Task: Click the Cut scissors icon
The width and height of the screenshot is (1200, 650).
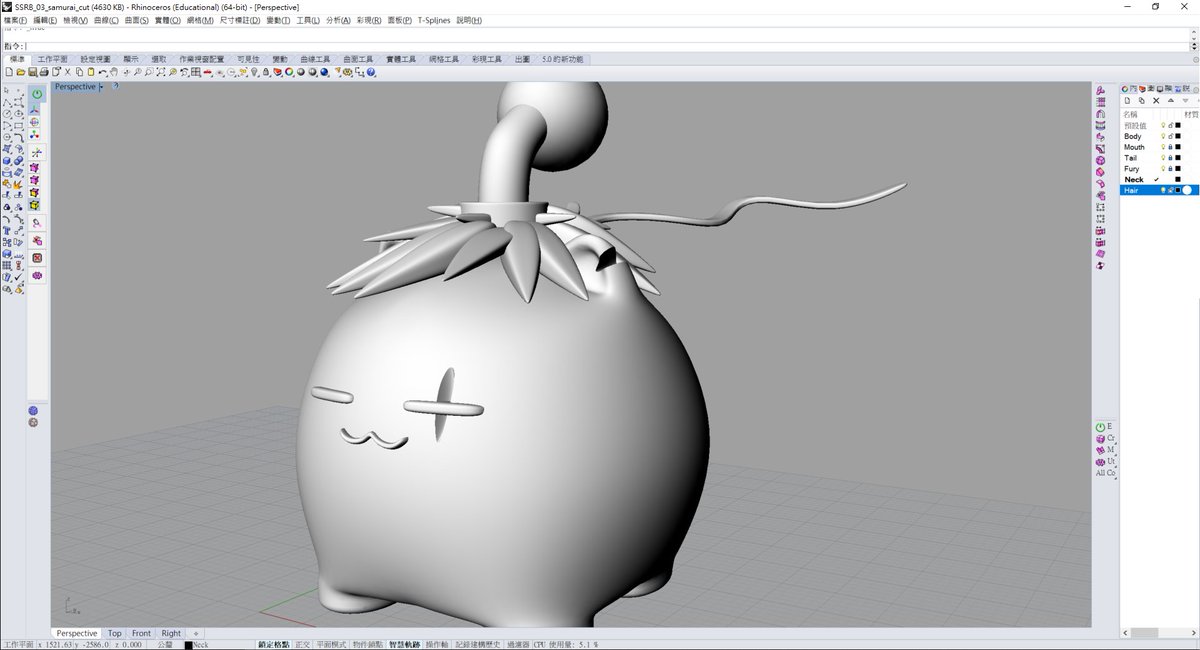Action: coord(68,72)
